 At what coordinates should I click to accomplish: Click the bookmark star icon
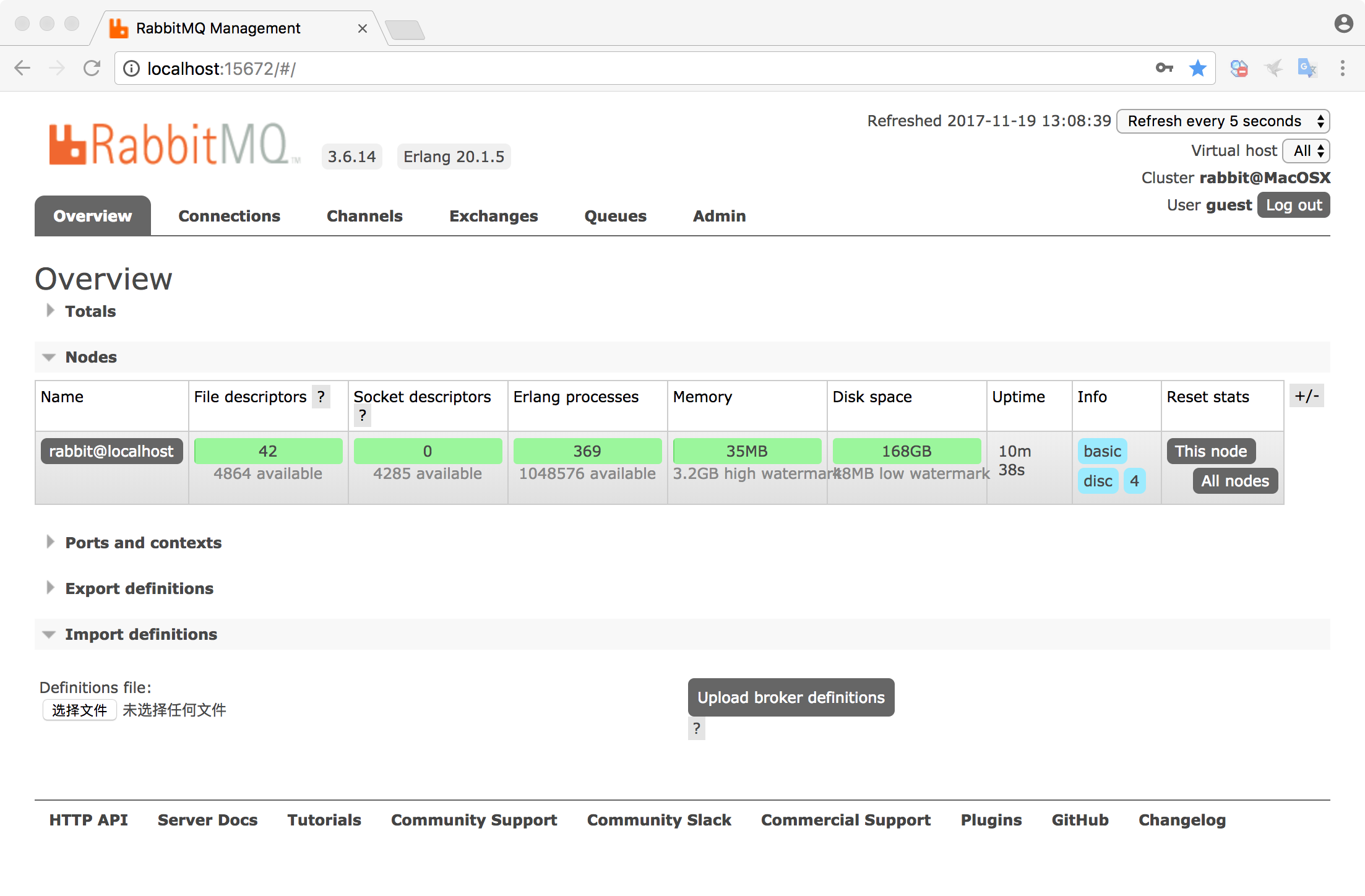tap(1198, 68)
